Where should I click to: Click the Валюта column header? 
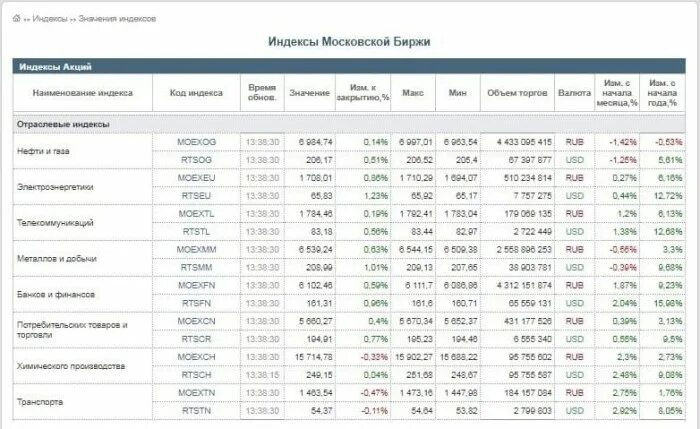coord(575,93)
